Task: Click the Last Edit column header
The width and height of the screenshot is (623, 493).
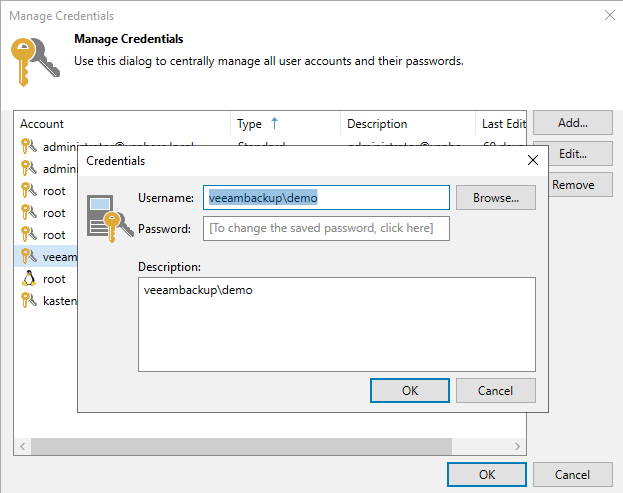Action: (x=503, y=124)
